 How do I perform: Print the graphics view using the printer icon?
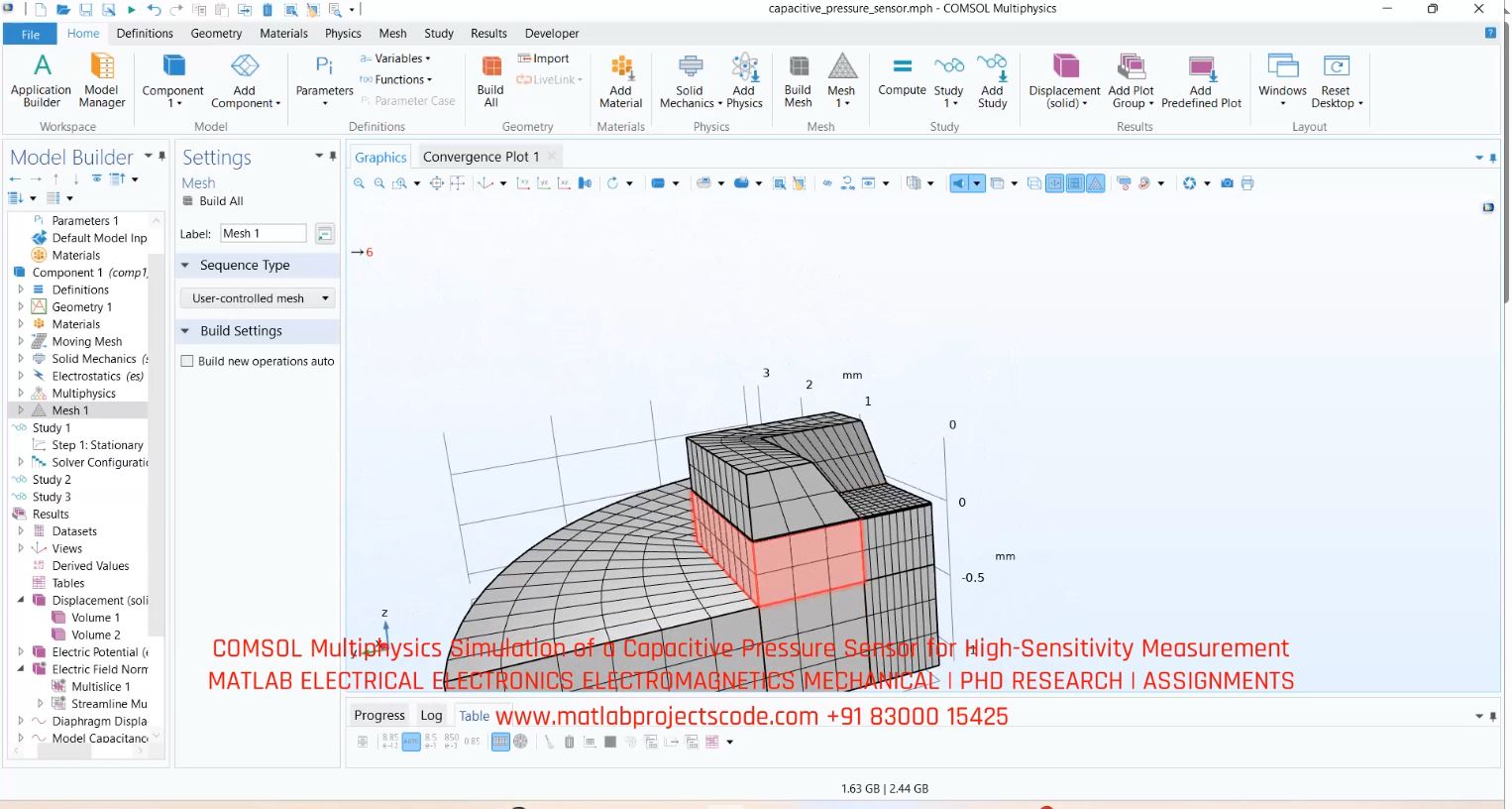coord(1246,183)
